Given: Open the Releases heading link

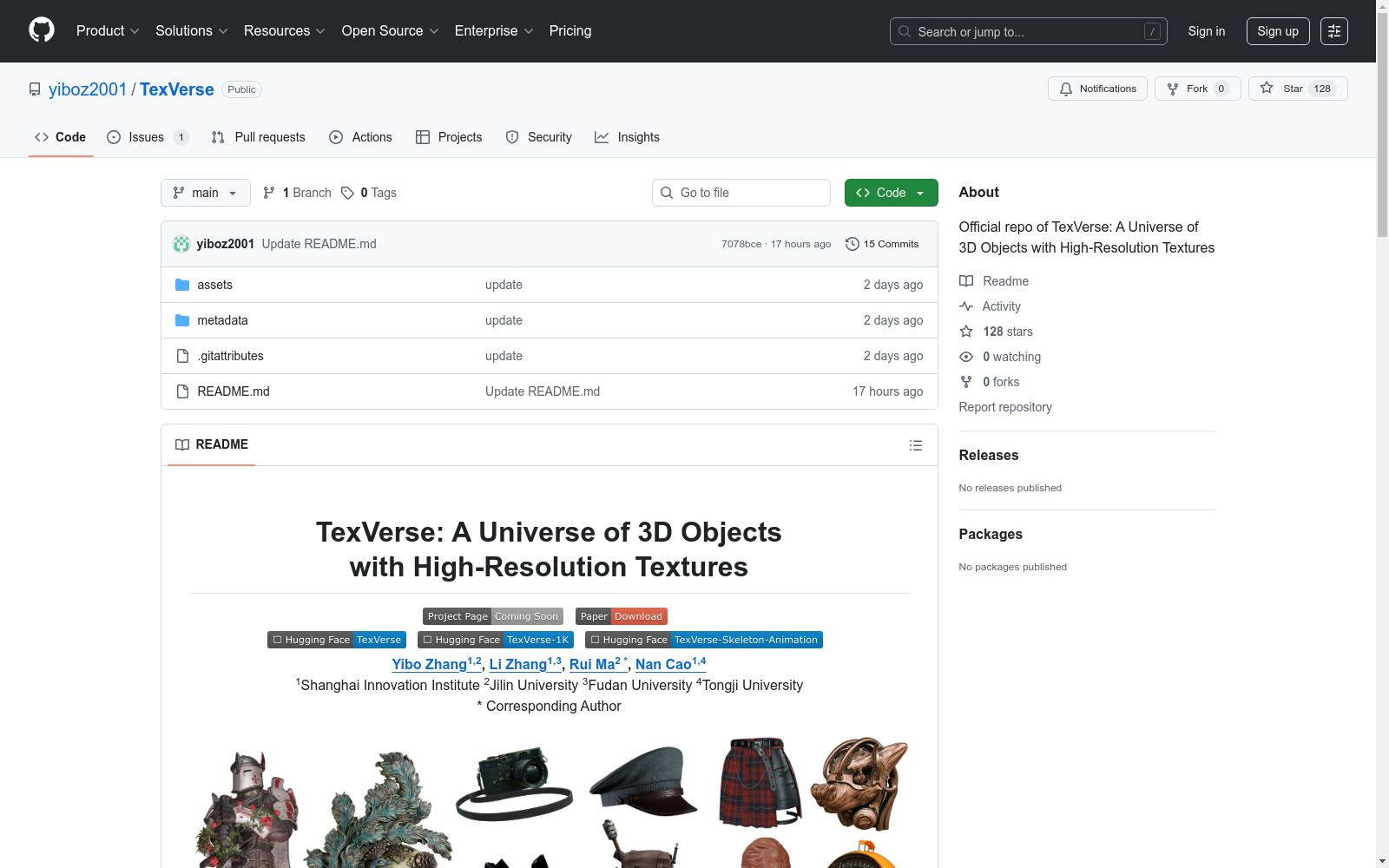Looking at the screenshot, I should 989,455.
